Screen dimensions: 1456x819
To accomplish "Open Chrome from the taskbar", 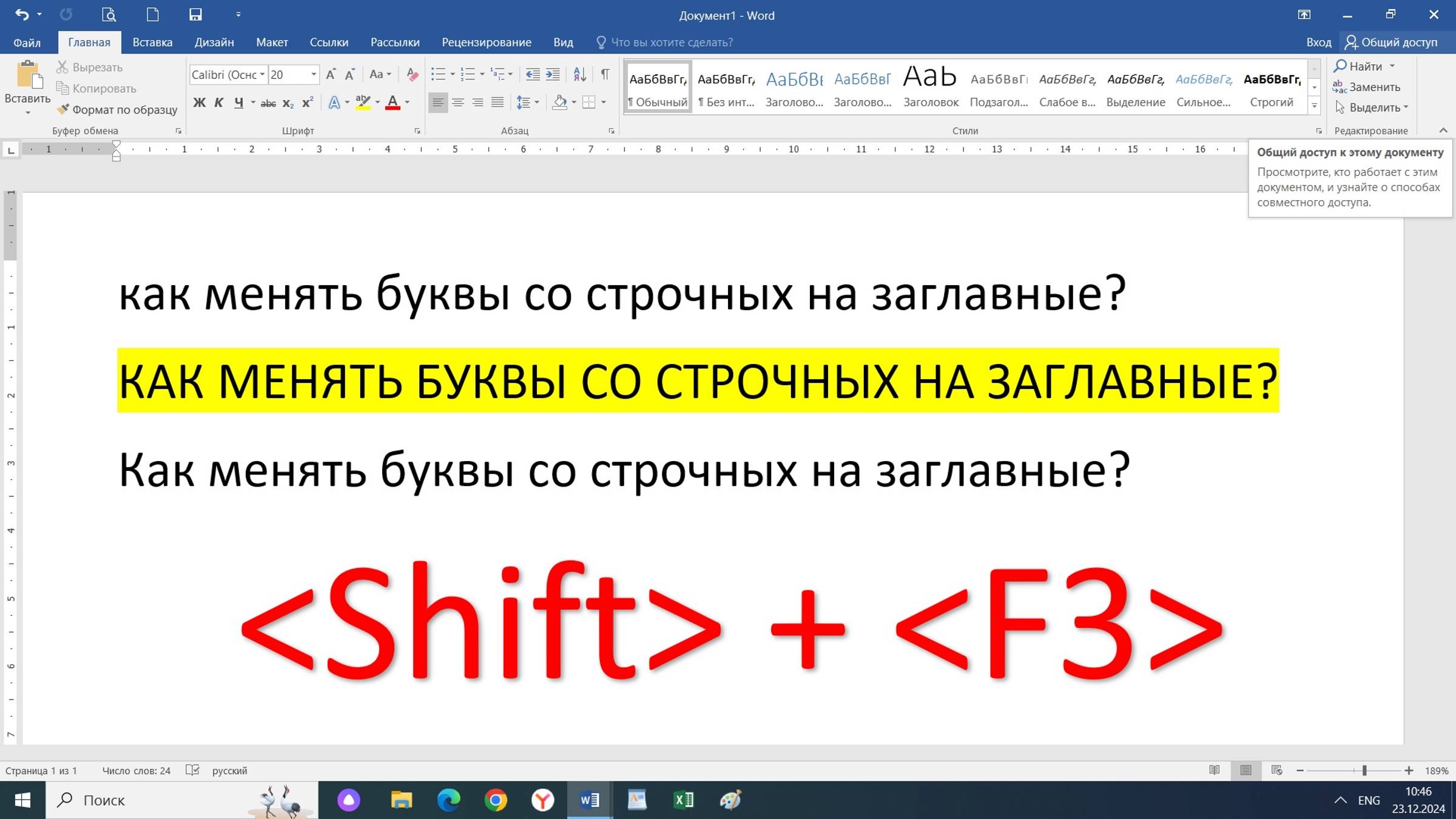I will click(x=496, y=800).
